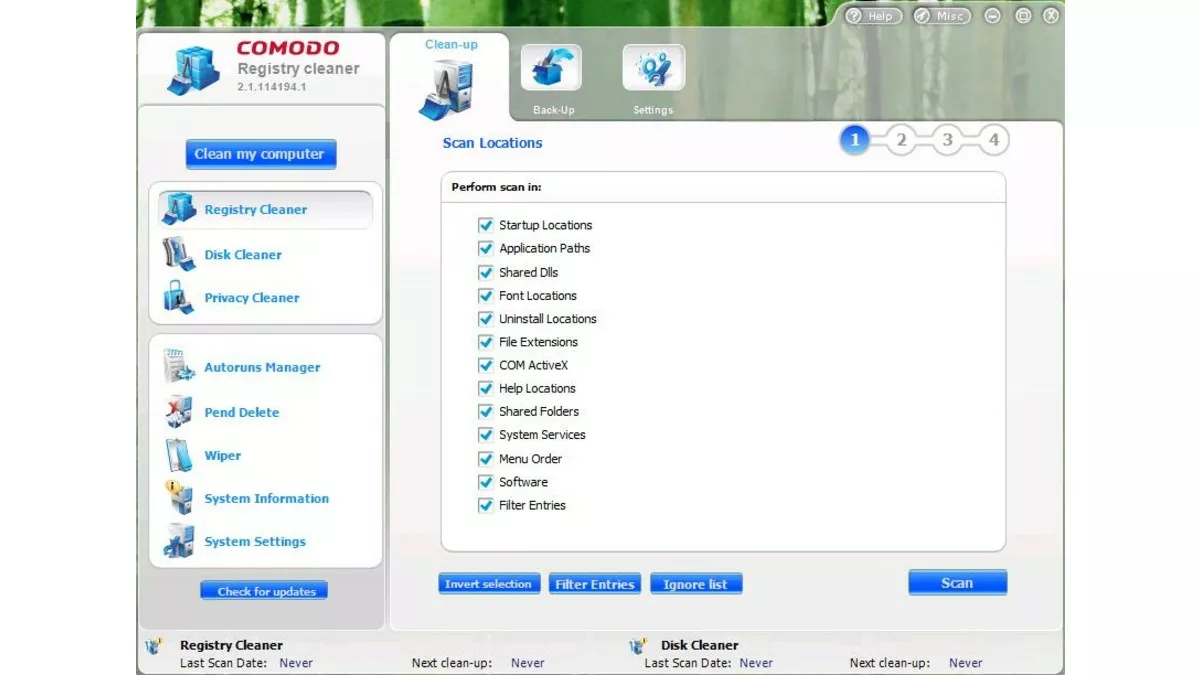Start the scan with the Scan button
The height and width of the screenshot is (675, 1200).
956,582
